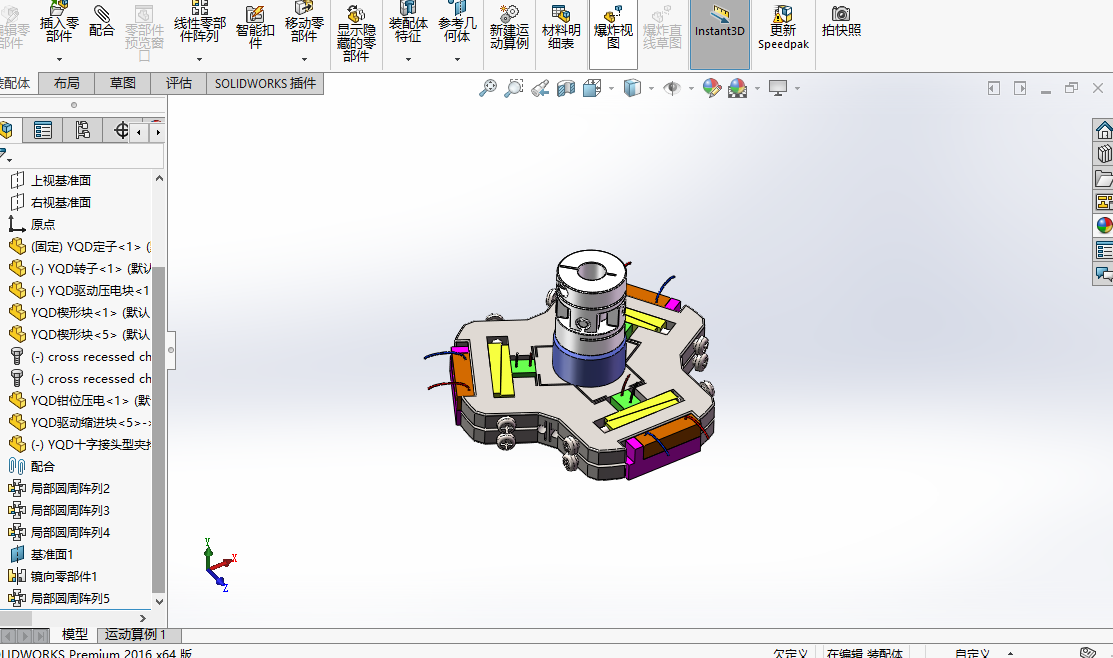The height and width of the screenshot is (658, 1113).
Task: Click Show Hidden Components (显示隐藏的零部件)
Action: click(x=356, y=34)
